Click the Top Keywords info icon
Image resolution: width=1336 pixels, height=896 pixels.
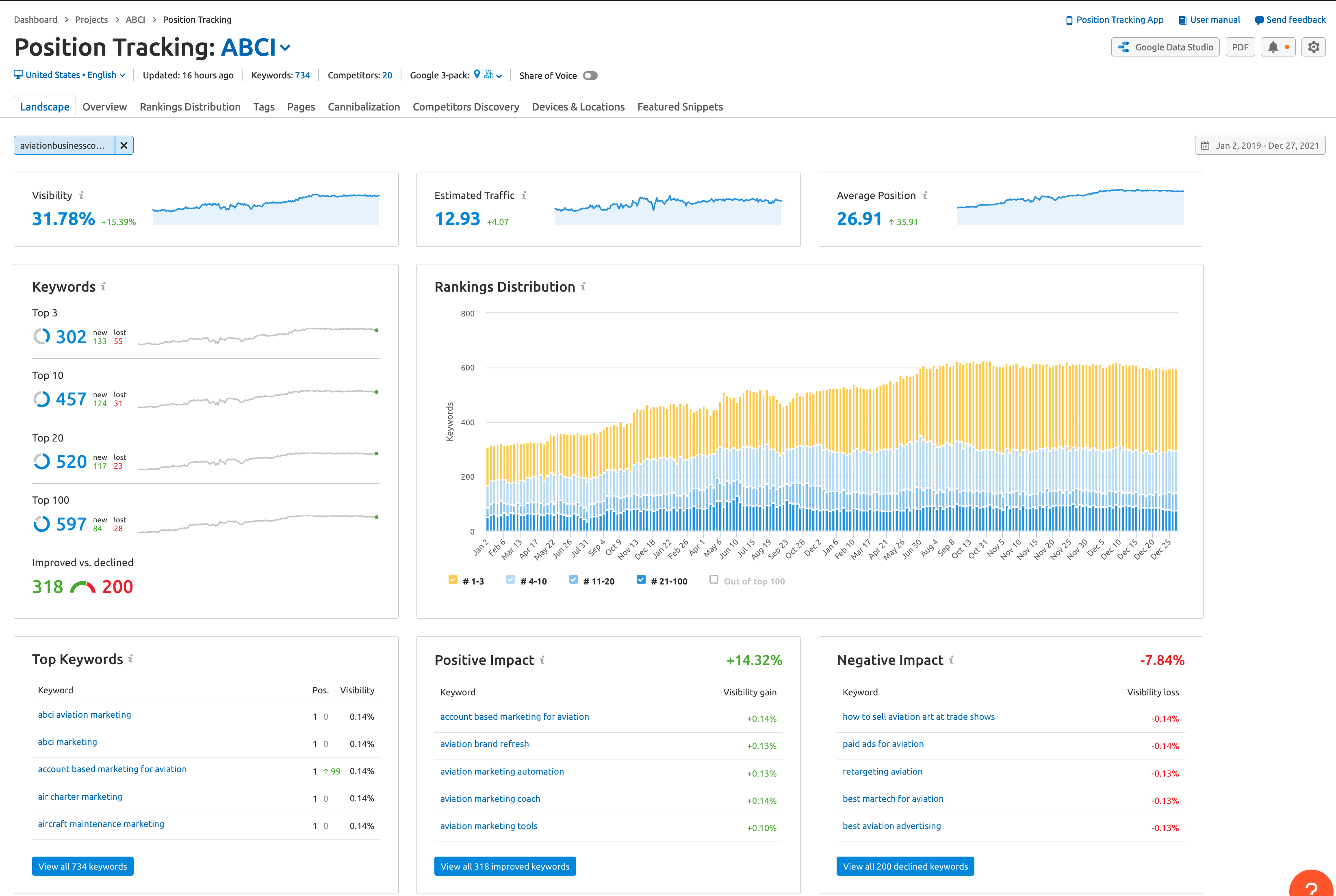(x=130, y=659)
